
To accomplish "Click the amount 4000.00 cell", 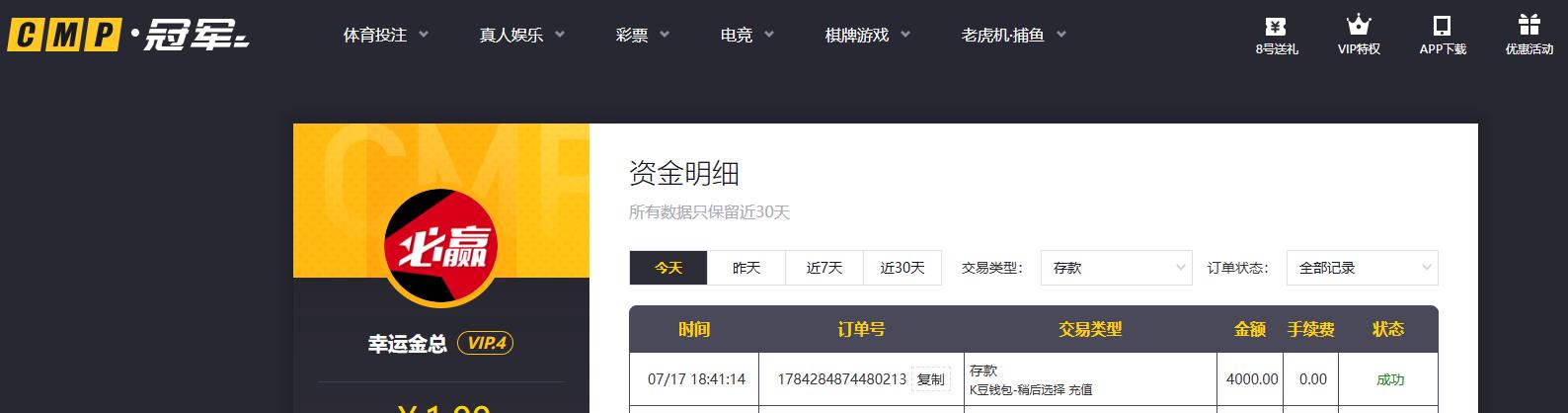I will 1252,379.
